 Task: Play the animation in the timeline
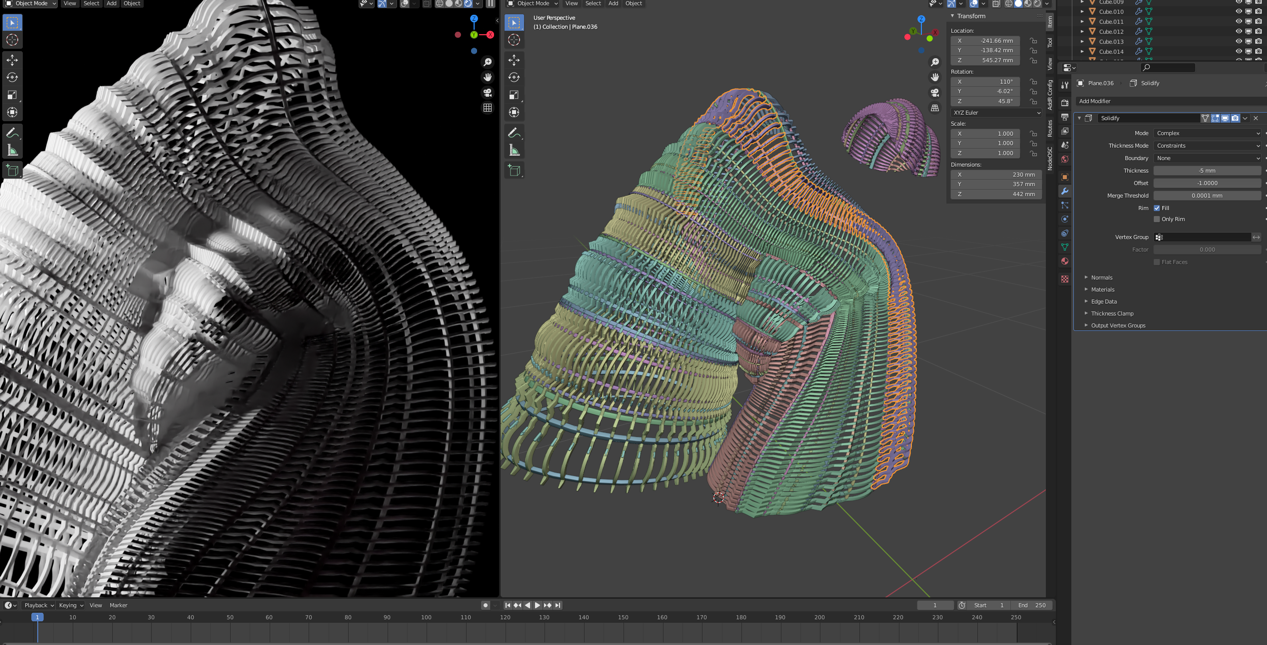(538, 605)
